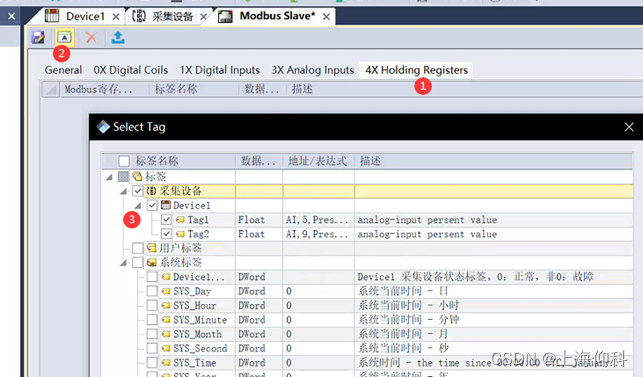The width and height of the screenshot is (643, 377).
Task: Click the SYS_Time tag icon
Action: coord(166,363)
